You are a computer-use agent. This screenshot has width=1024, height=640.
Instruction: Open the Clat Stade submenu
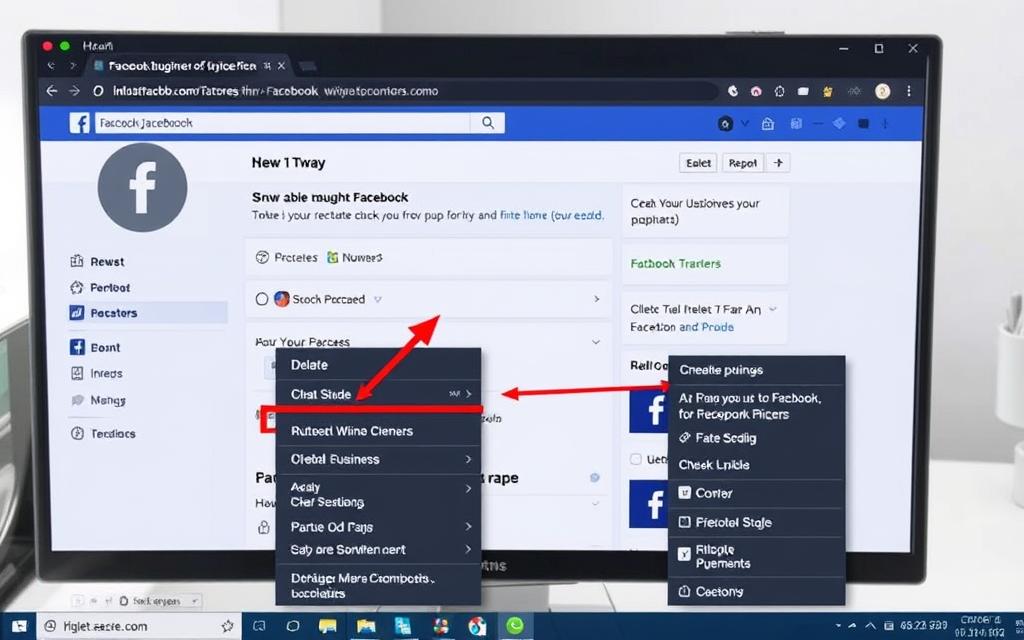(378, 394)
